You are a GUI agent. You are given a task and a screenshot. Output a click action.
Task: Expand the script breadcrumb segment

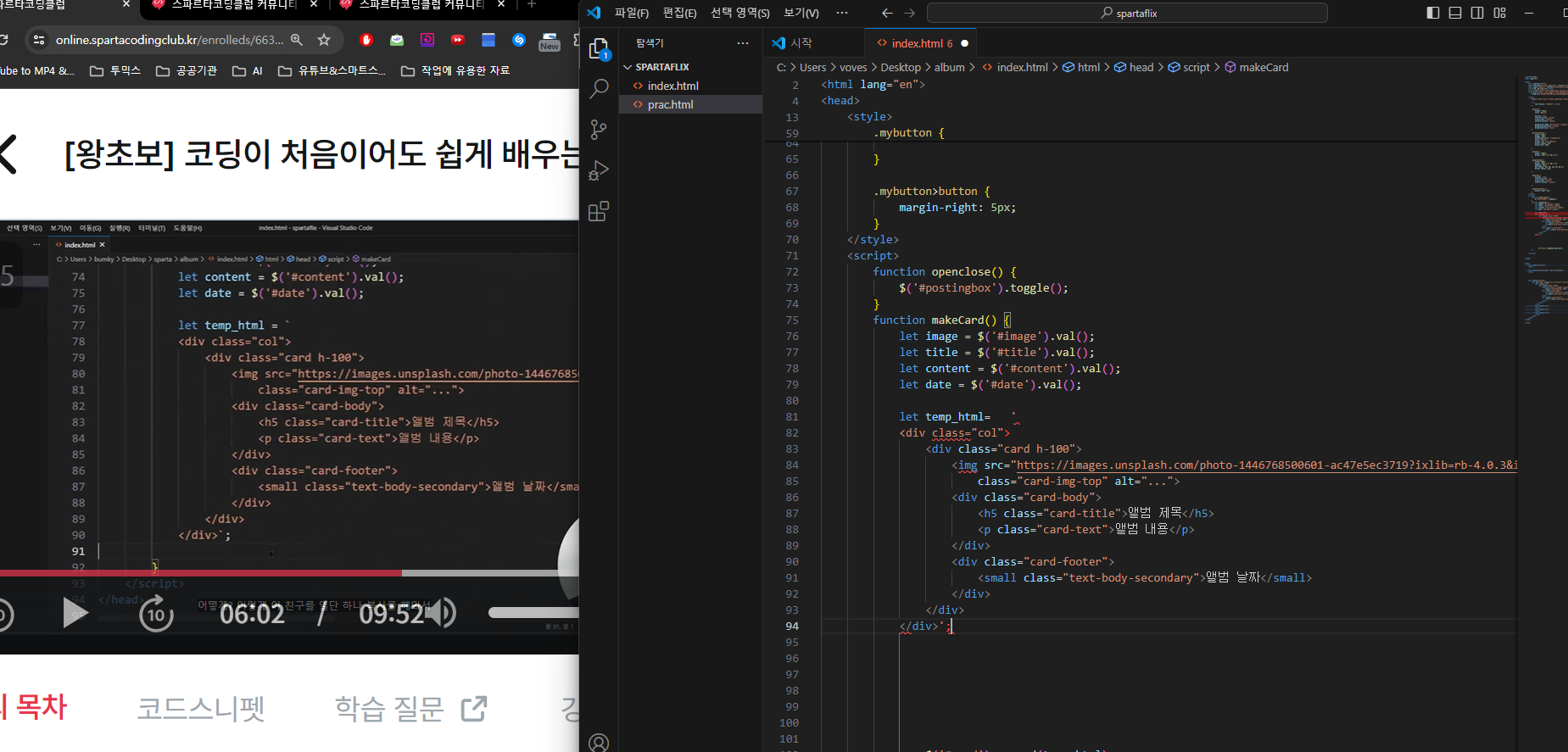[x=1189, y=67]
